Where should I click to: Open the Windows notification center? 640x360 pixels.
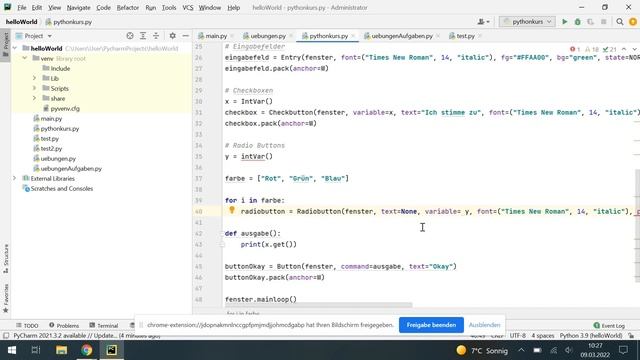(x=623, y=350)
